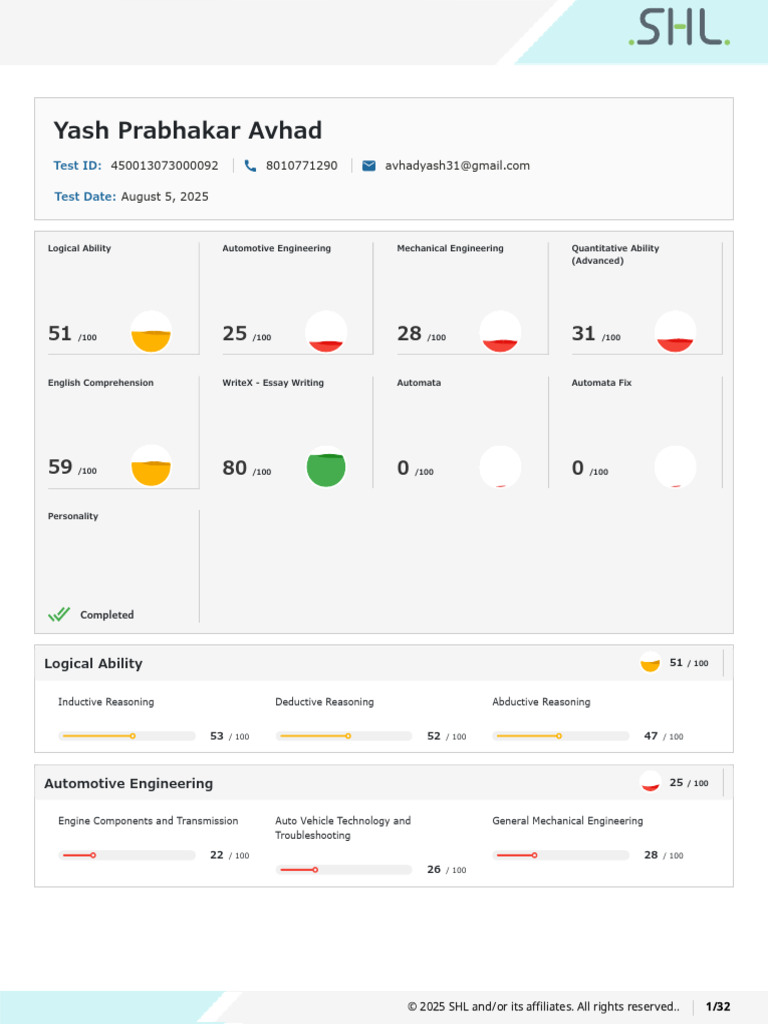The height and width of the screenshot is (1024, 768).
Task: Click the phone number 8010771290
Action: (x=302, y=166)
